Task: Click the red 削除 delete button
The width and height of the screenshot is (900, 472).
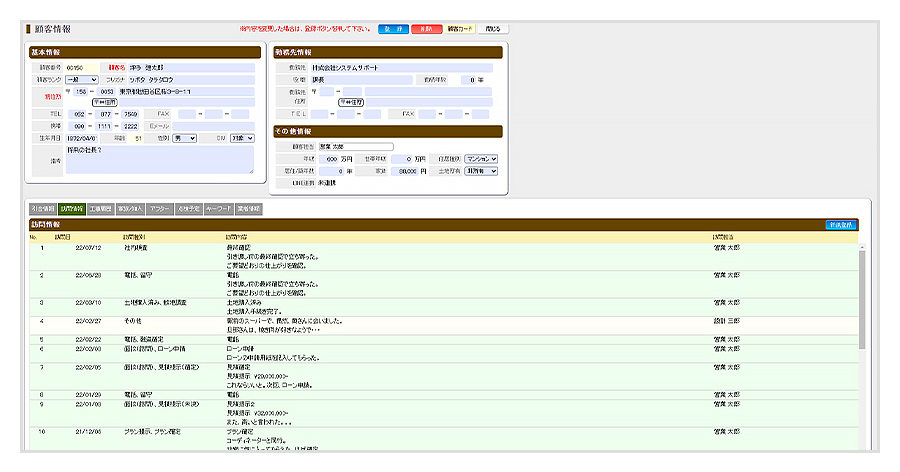Action: (426, 29)
